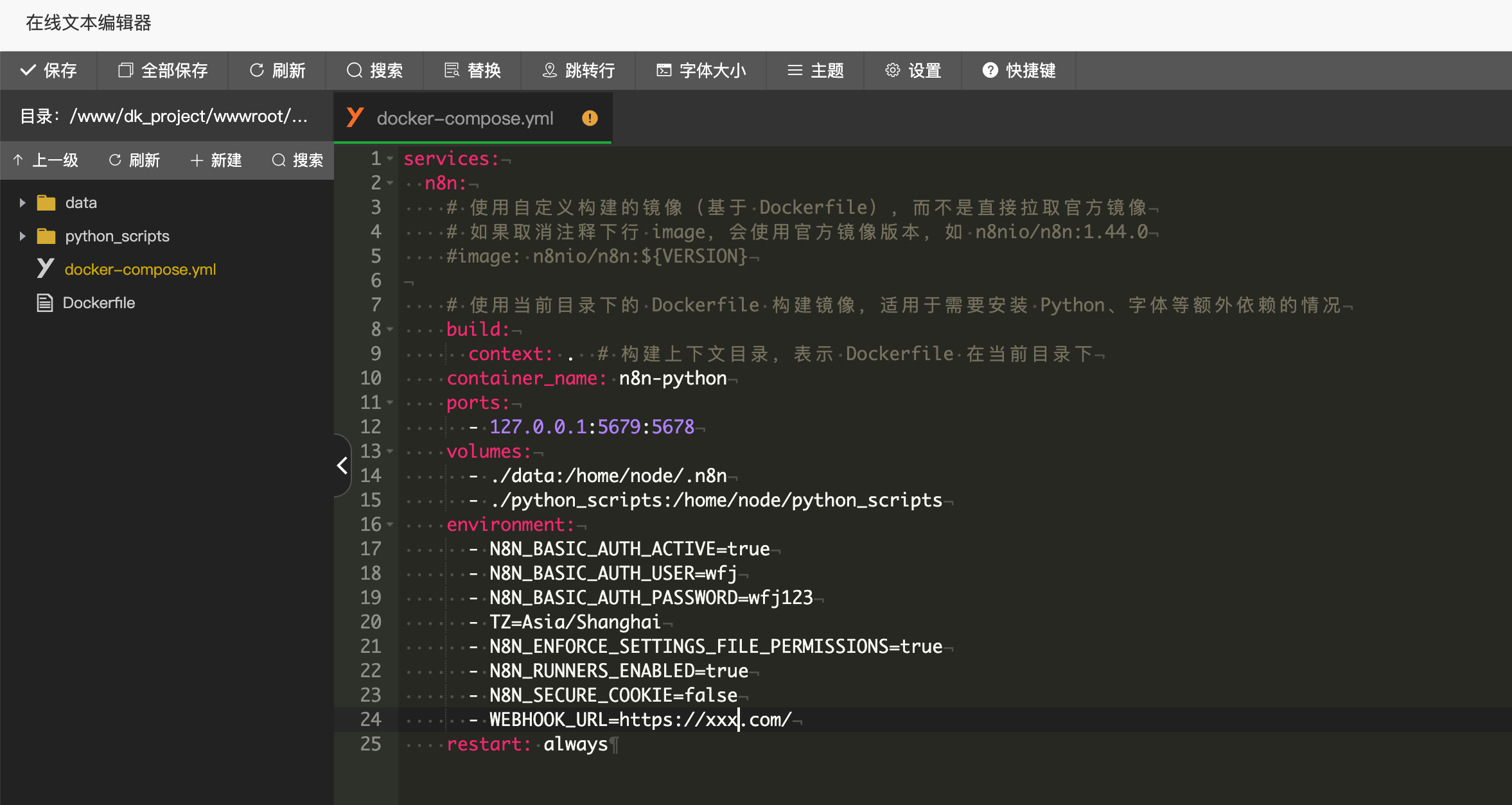Select the data folder icon

(46, 203)
